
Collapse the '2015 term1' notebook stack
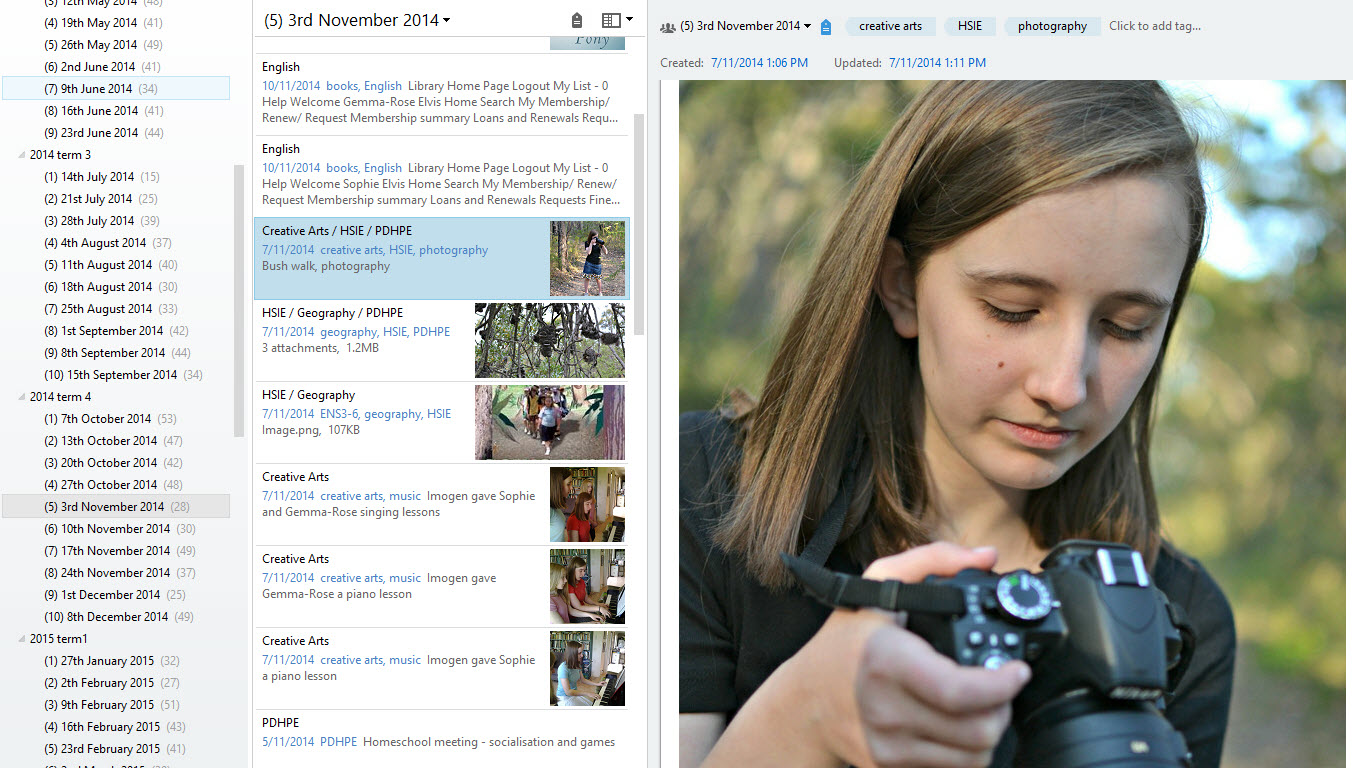pyautogui.click(x=22, y=639)
